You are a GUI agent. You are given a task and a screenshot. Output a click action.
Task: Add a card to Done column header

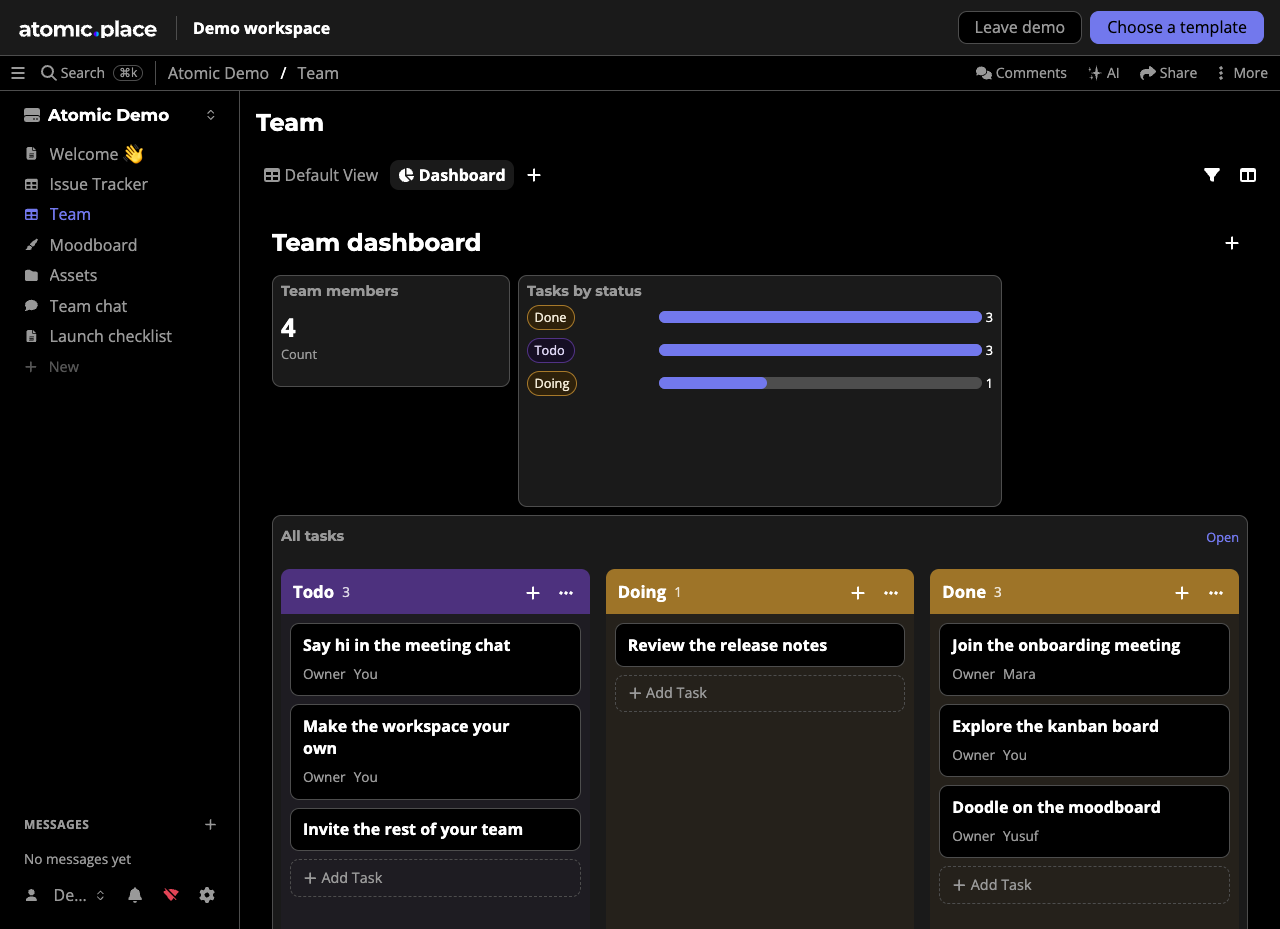[x=1182, y=593]
